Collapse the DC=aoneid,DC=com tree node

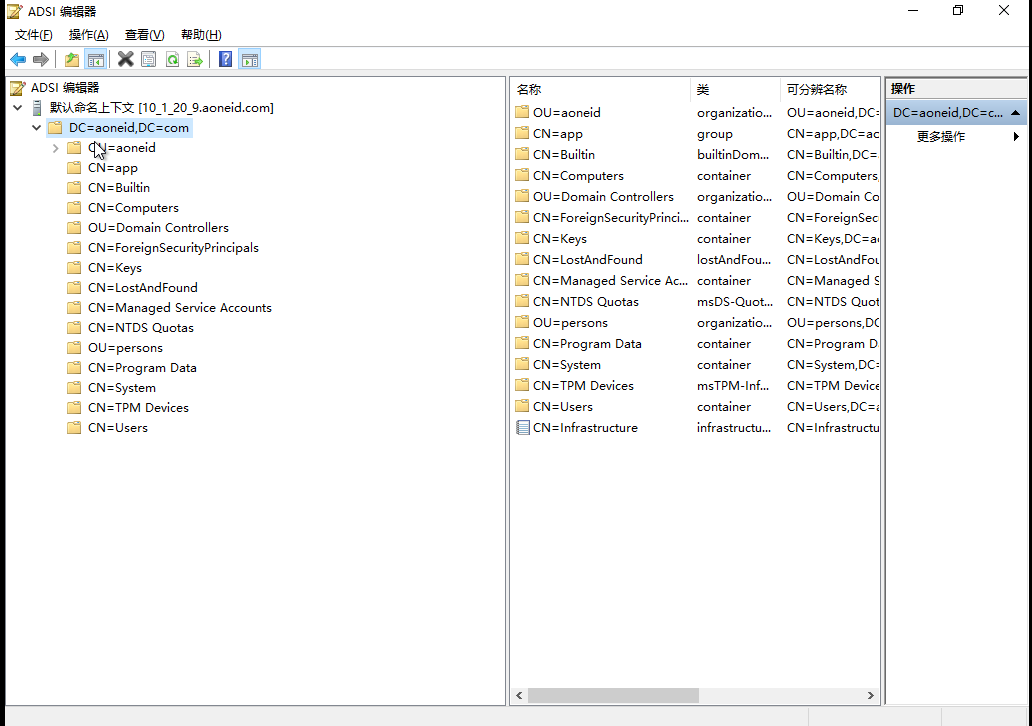[37, 128]
